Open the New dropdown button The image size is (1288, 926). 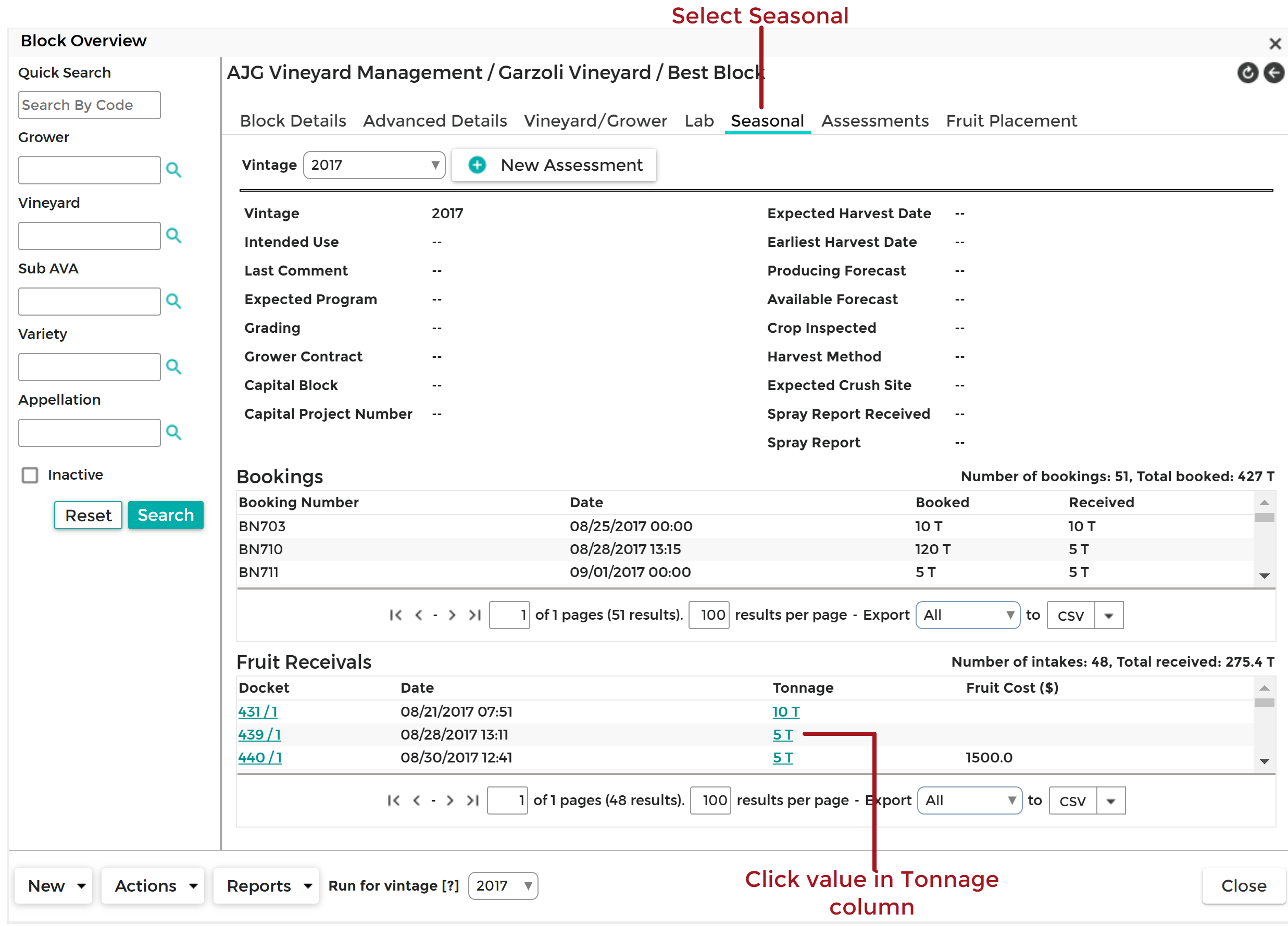(x=53, y=885)
